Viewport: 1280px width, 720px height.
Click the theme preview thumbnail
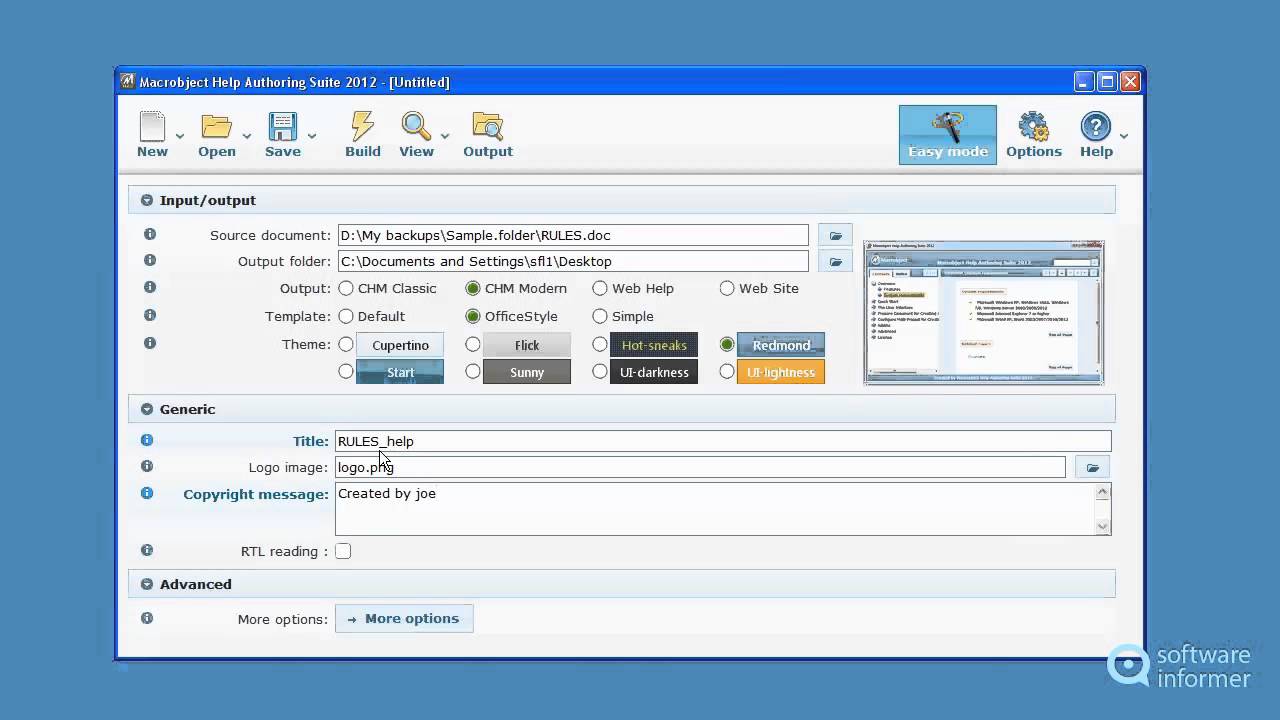point(984,312)
